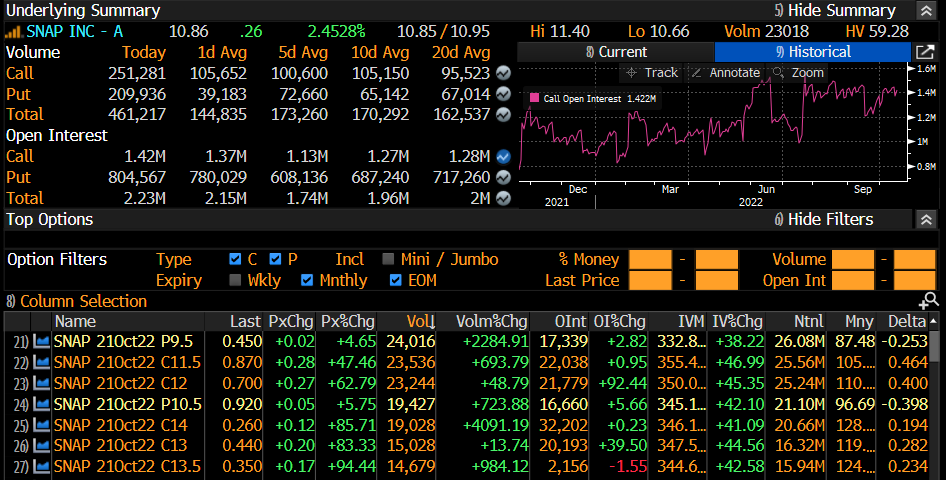This screenshot has height=480, width=946.
Task: Sort table by Last column
Action: [234, 321]
